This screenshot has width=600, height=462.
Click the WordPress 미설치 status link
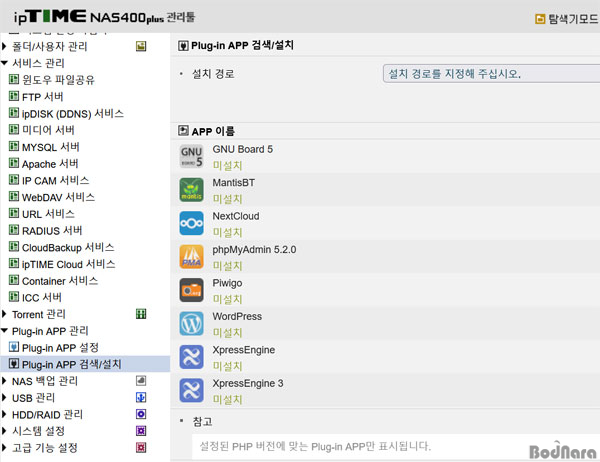227,333
